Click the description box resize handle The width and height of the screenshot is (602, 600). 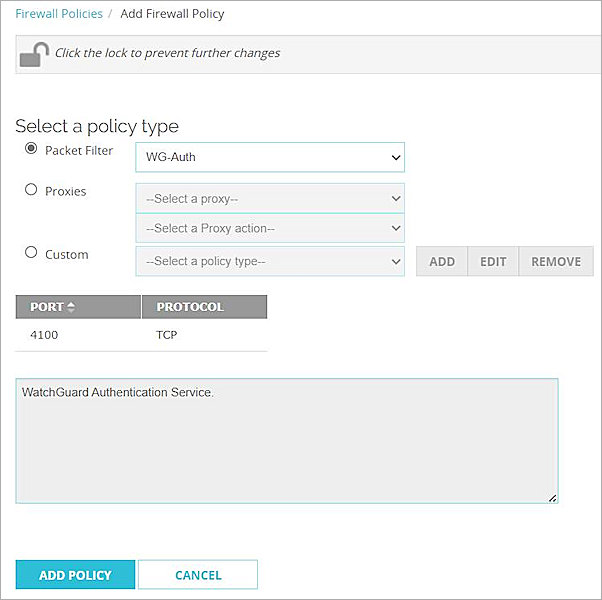point(552,497)
